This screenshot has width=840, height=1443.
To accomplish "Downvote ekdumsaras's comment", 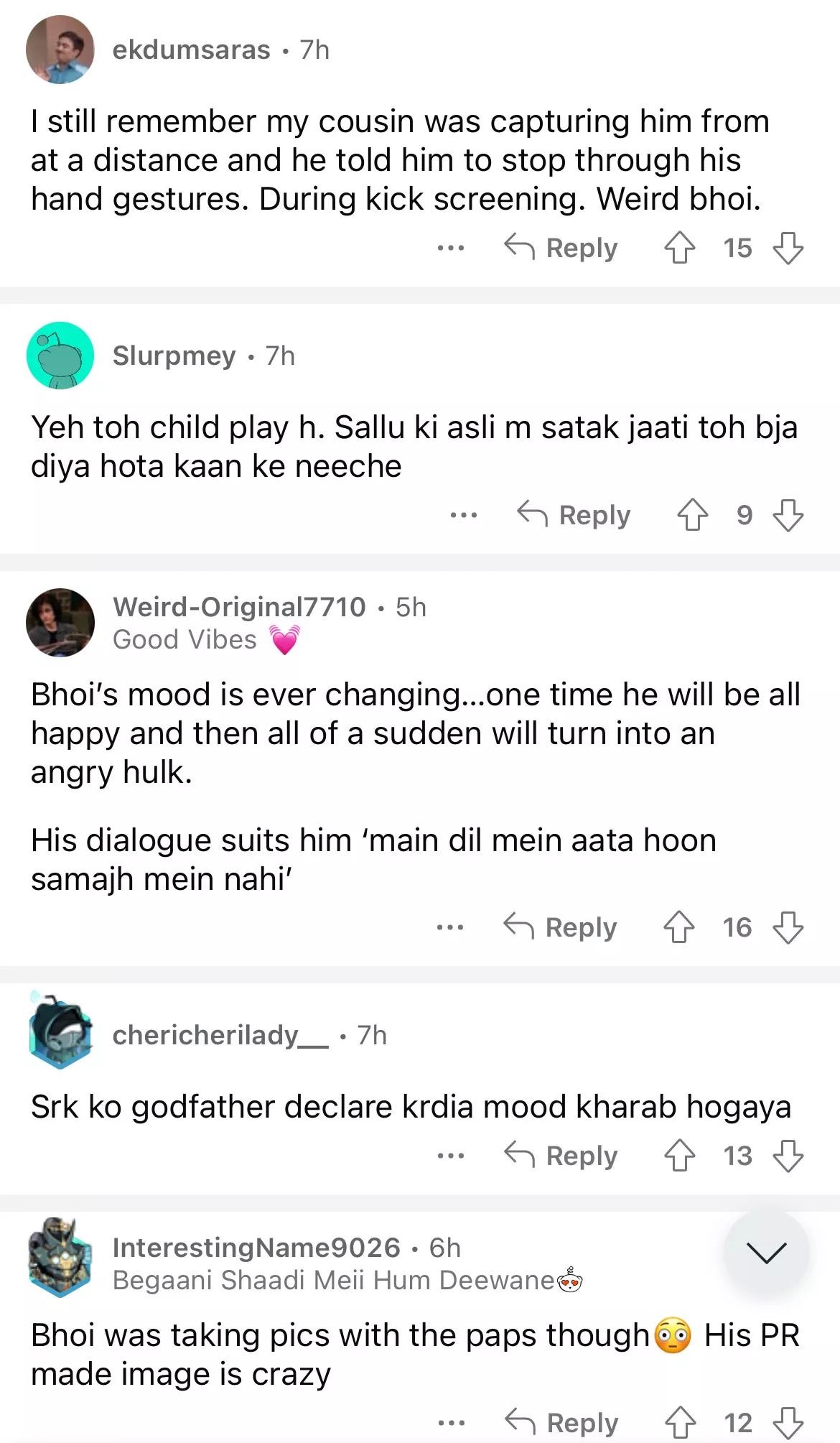I will tap(788, 248).
